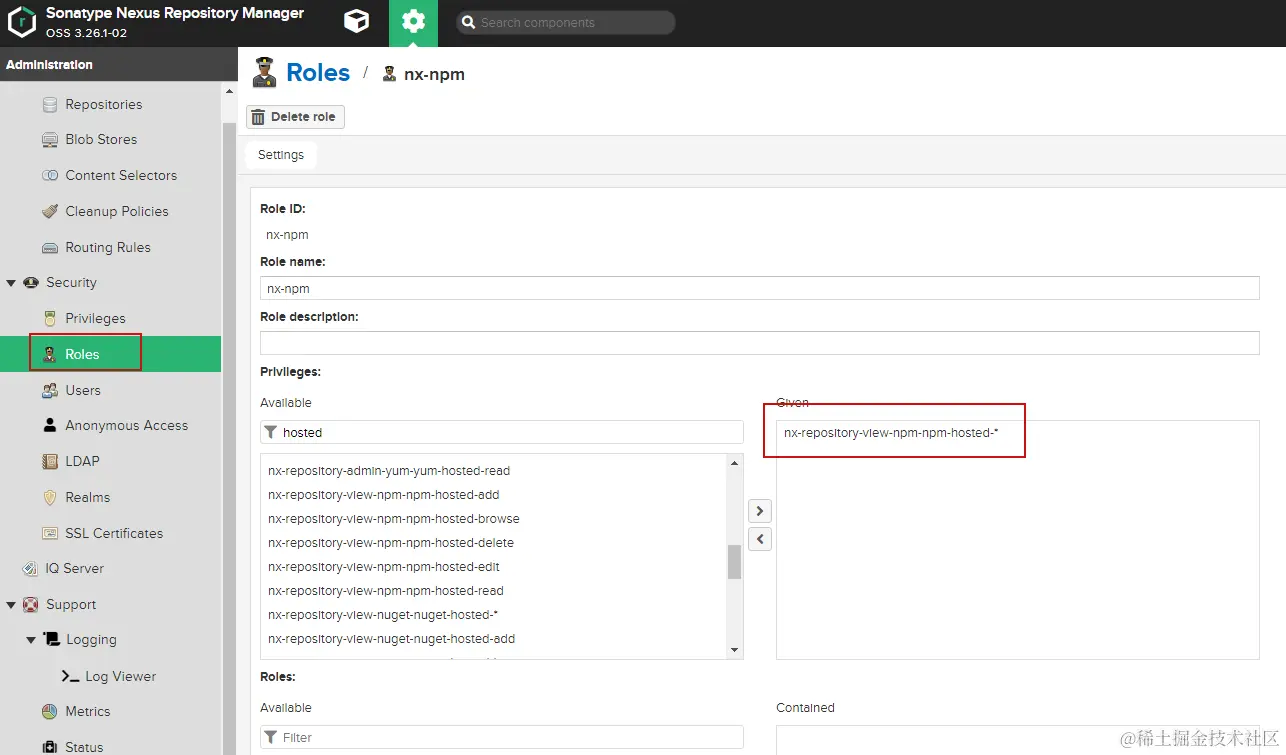Collapse the Security tree section
Image resolution: width=1286 pixels, height=755 pixels.
click(12, 283)
